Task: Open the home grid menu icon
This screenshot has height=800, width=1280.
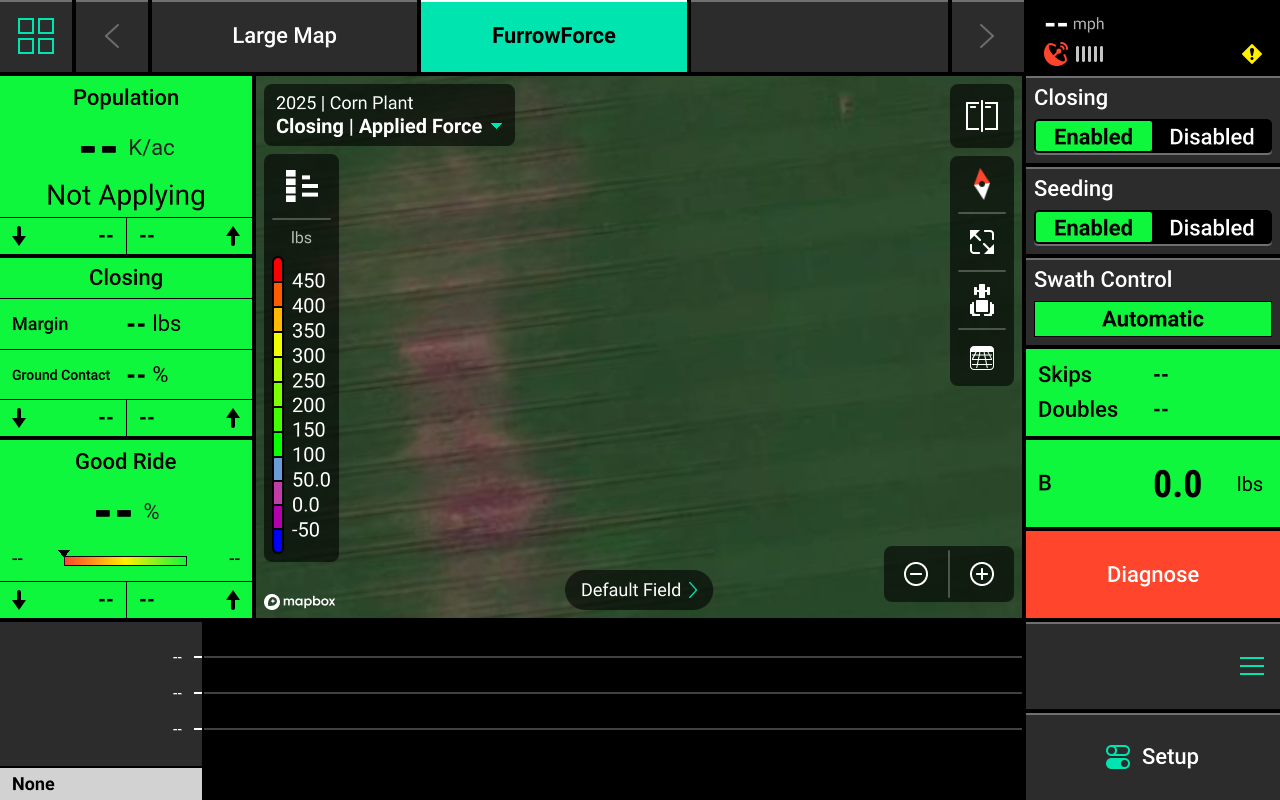Action: coord(36,36)
